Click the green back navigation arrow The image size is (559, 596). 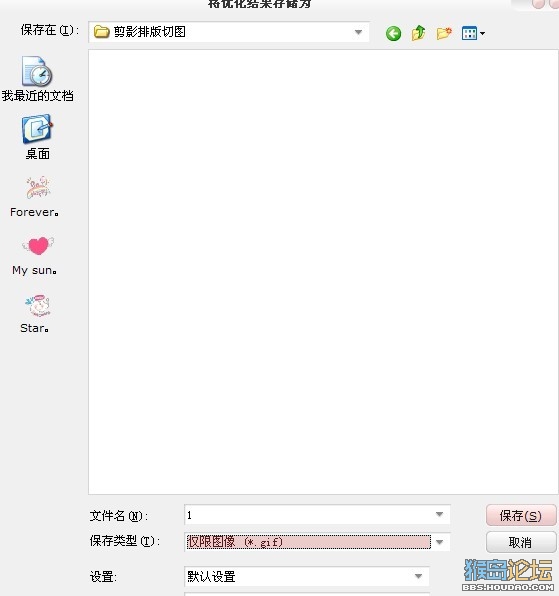(x=393, y=33)
